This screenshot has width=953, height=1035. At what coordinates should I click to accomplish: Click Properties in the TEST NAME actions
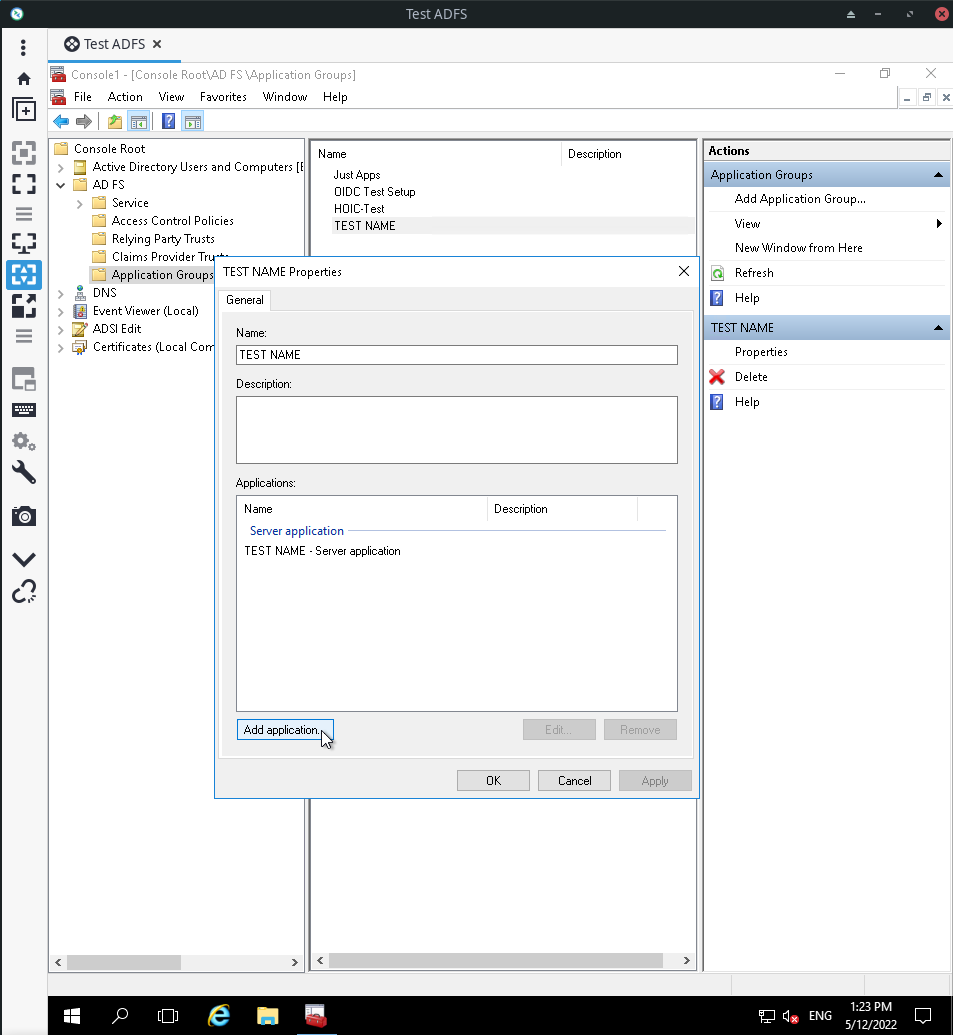tap(761, 352)
